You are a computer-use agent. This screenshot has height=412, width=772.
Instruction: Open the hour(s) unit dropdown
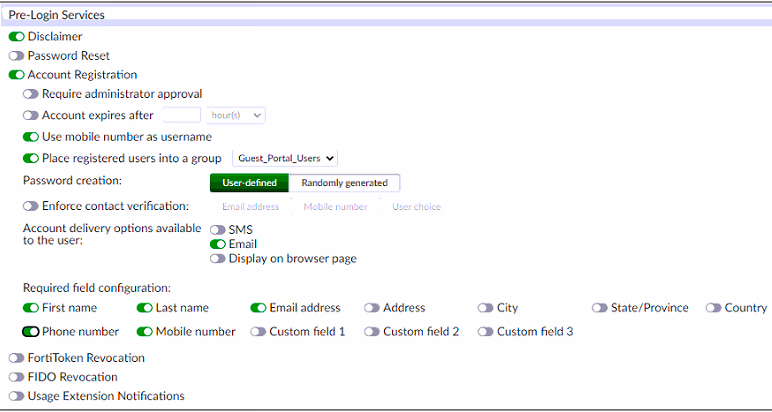[x=236, y=115]
